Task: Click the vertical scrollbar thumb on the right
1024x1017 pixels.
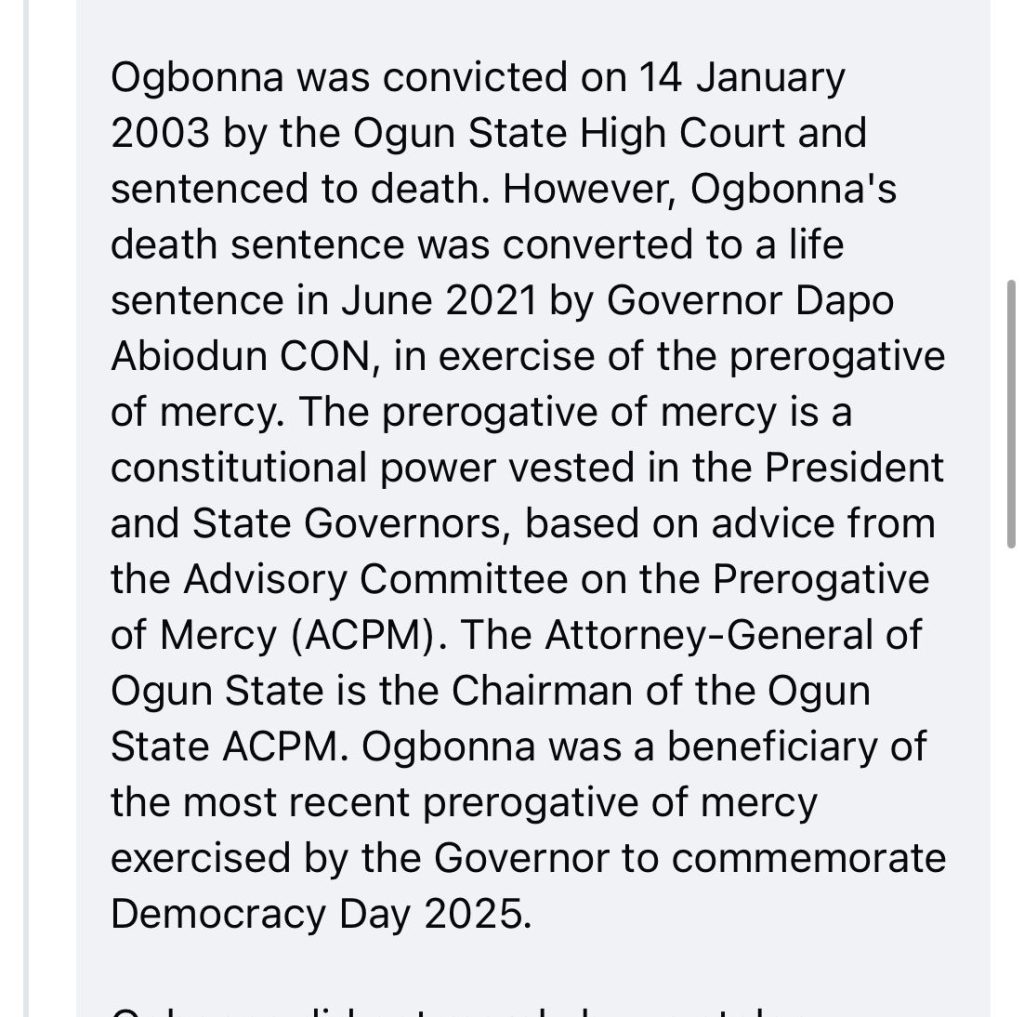Action: [x=1012, y=413]
